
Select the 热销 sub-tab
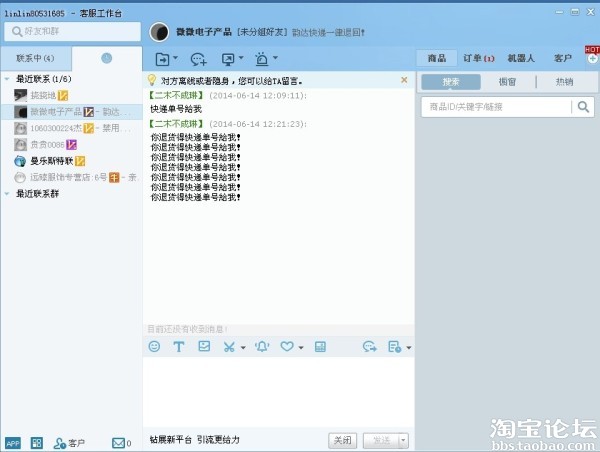[564, 82]
